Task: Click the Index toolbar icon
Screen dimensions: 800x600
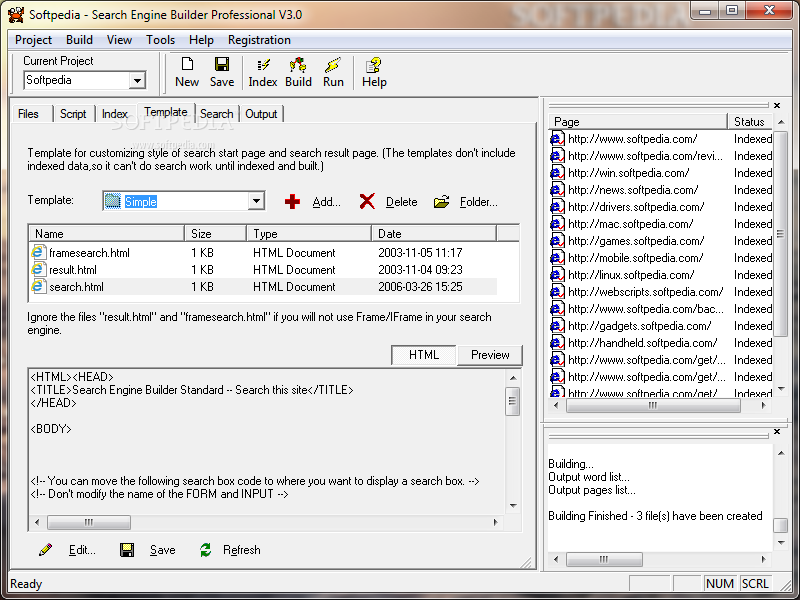Action: [x=263, y=65]
